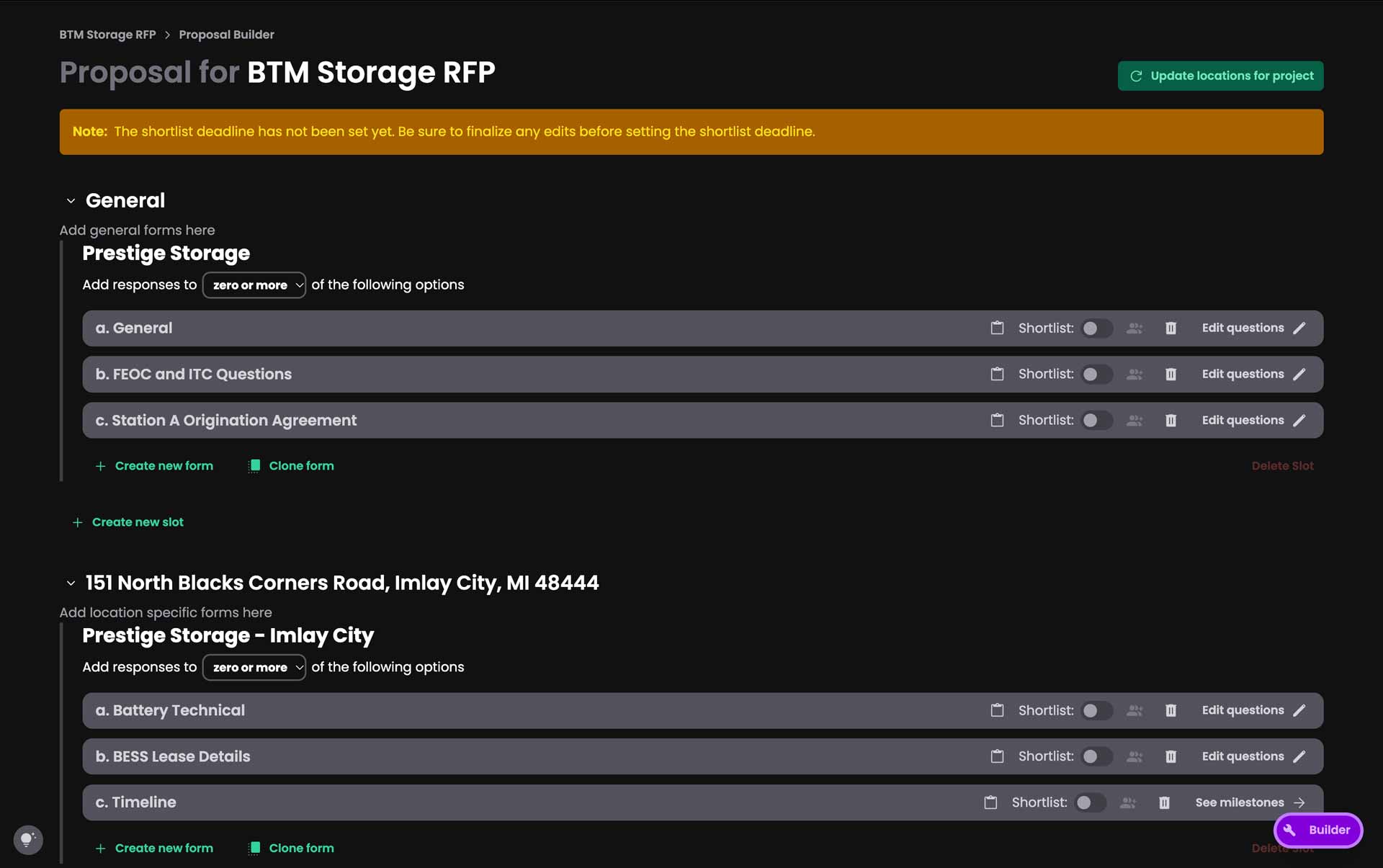Click trash icon in Timeline row

(1164, 802)
